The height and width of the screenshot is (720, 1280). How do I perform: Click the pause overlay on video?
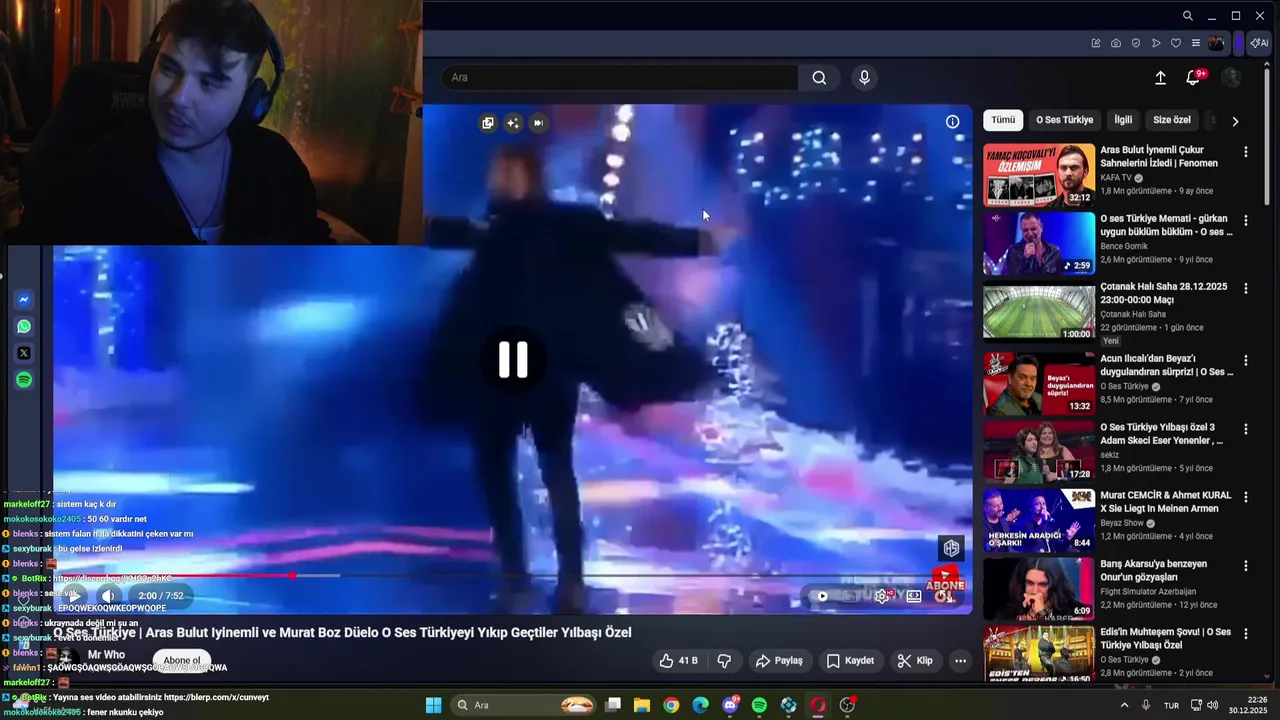(x=513, y=360)
